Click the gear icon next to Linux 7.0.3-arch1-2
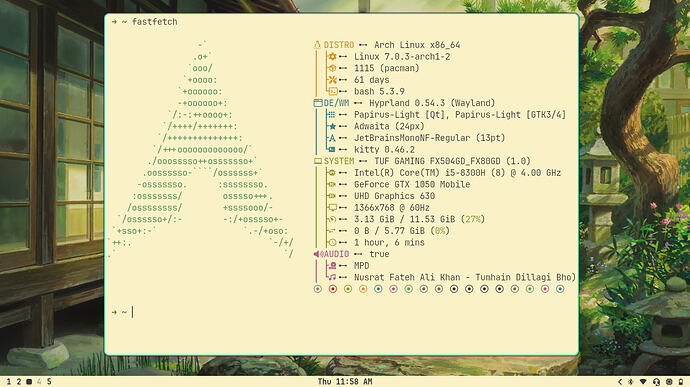 point(332,56)
